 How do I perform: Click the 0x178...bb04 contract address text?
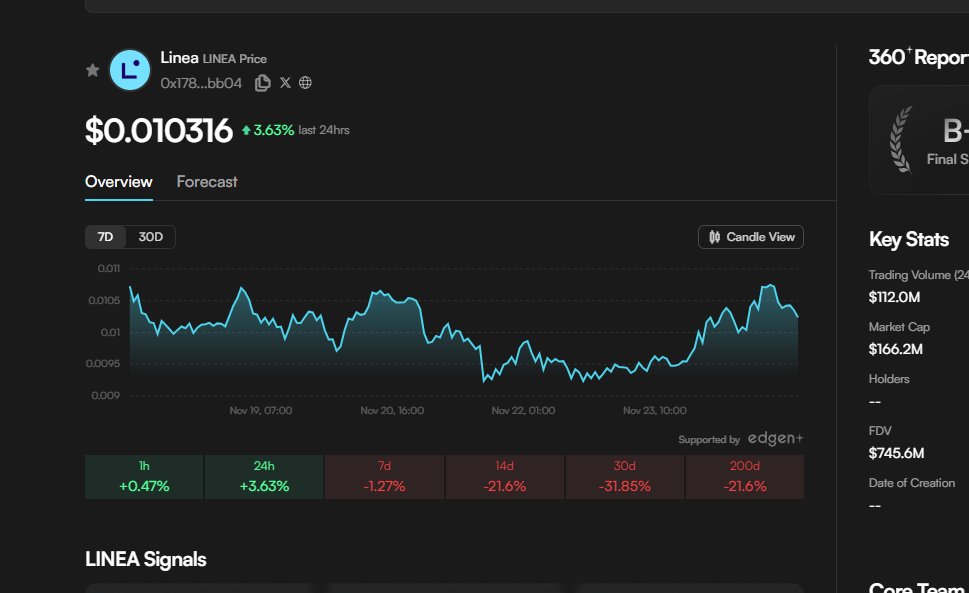[x=201, y=83]
